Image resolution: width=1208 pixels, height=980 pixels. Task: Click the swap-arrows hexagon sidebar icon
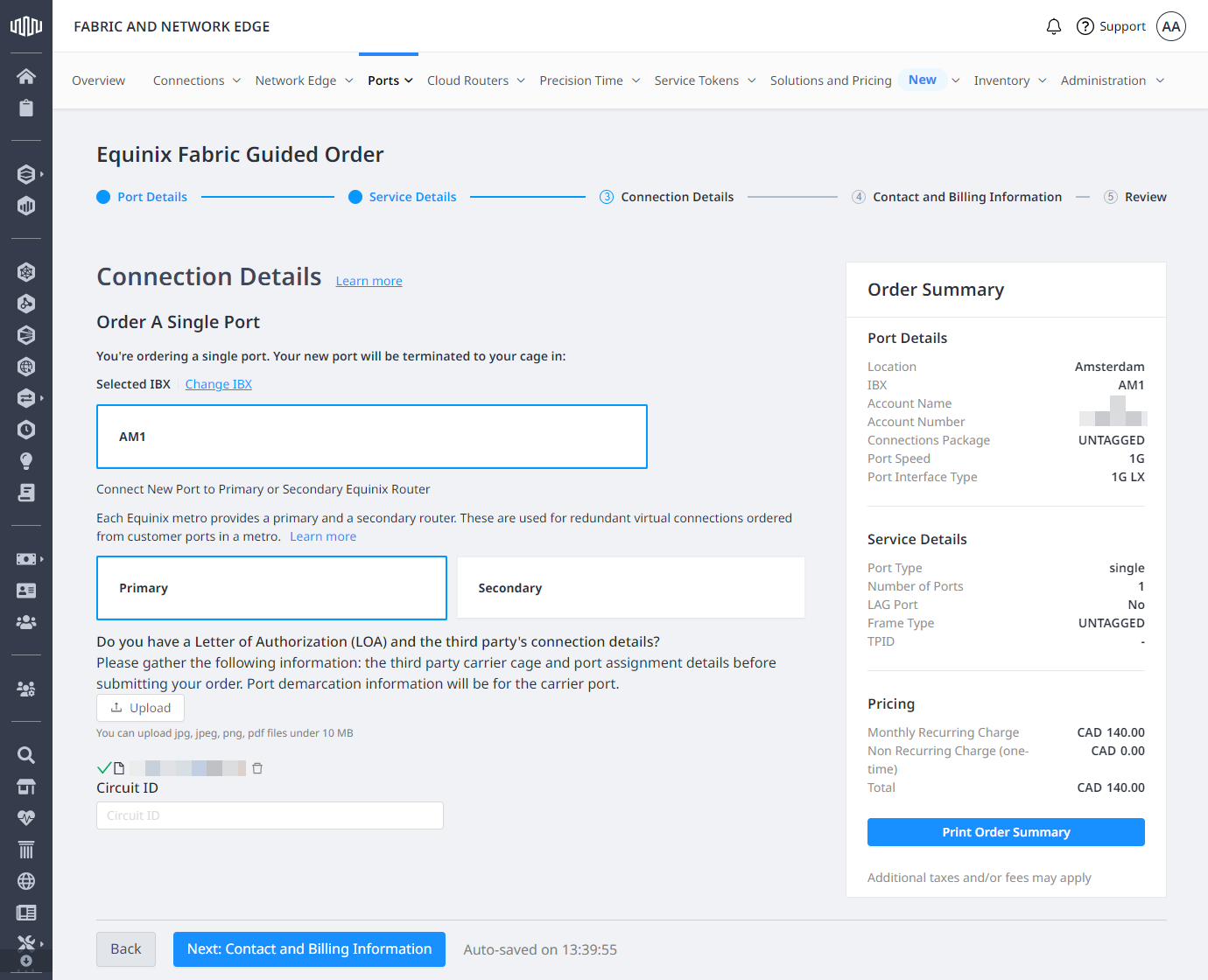26,398
